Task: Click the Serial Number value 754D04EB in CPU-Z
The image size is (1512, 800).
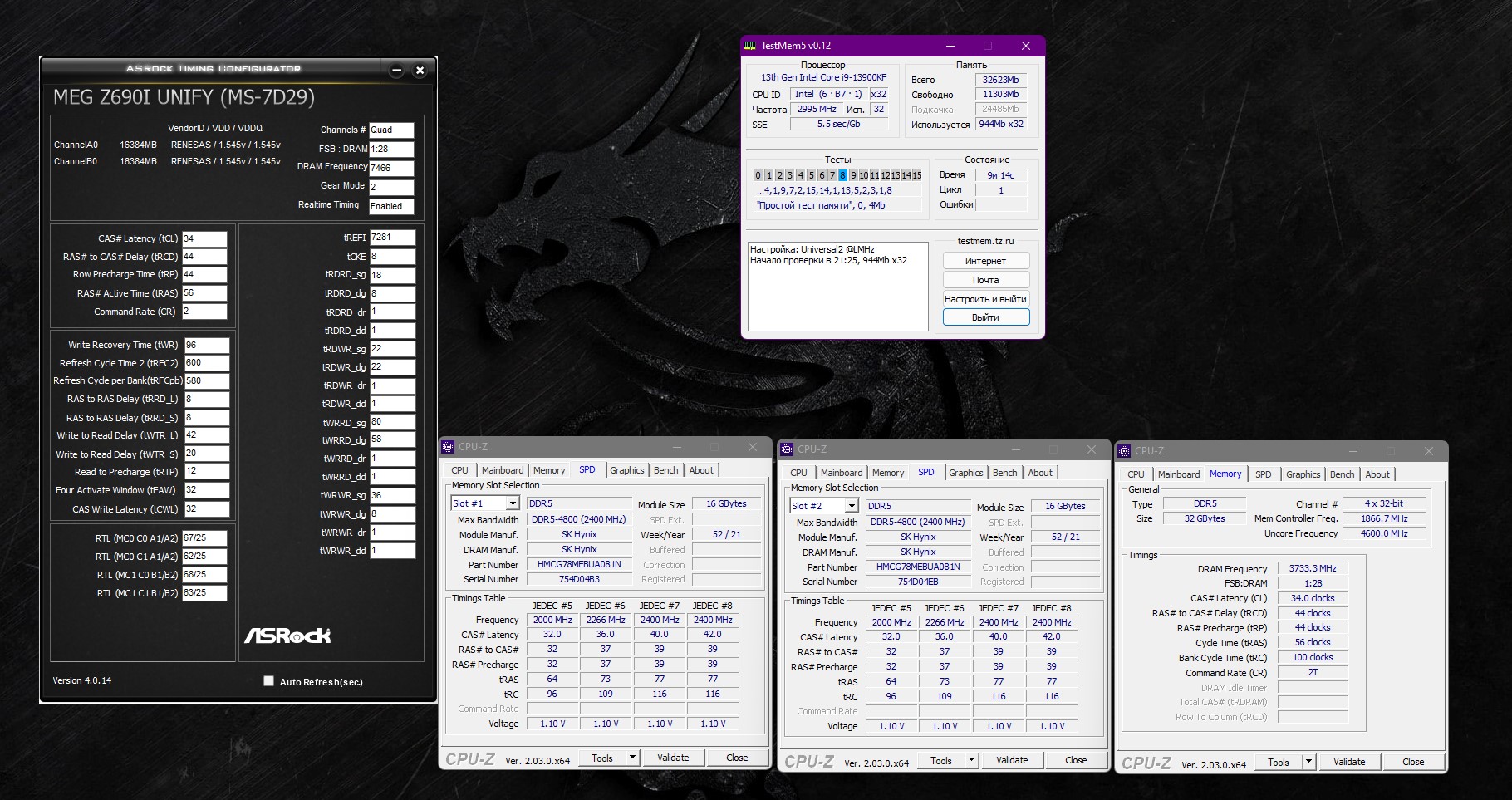Action: [x=918, y=582]
